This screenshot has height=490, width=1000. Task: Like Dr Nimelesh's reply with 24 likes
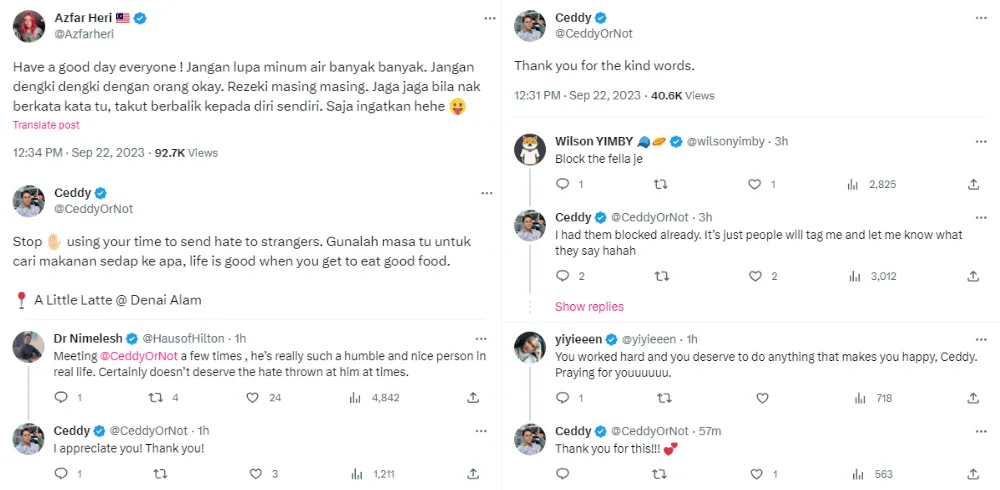point(255,397)
